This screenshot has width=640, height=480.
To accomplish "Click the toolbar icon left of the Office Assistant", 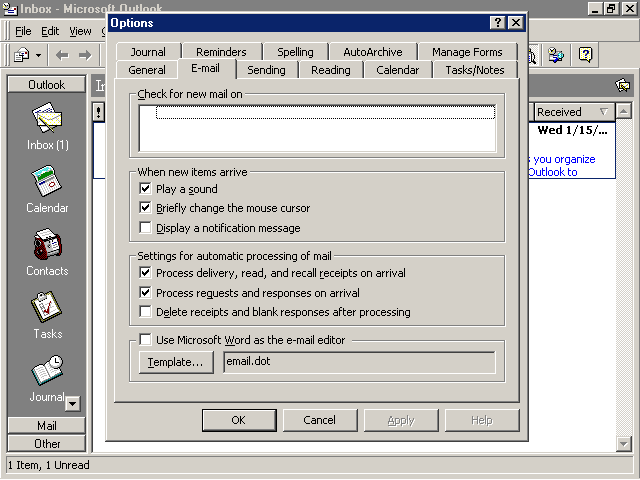I will click(x=556, y=55).
